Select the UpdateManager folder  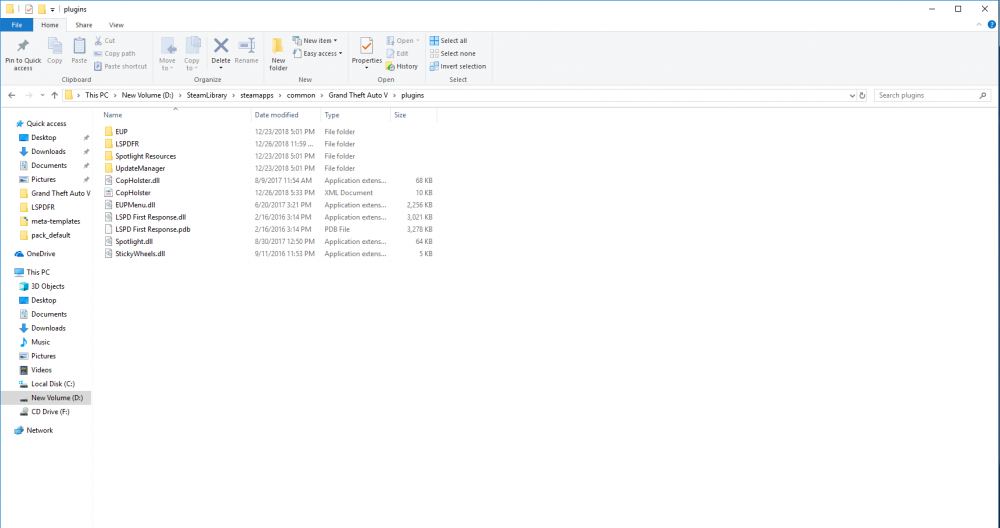click(140, 168)
